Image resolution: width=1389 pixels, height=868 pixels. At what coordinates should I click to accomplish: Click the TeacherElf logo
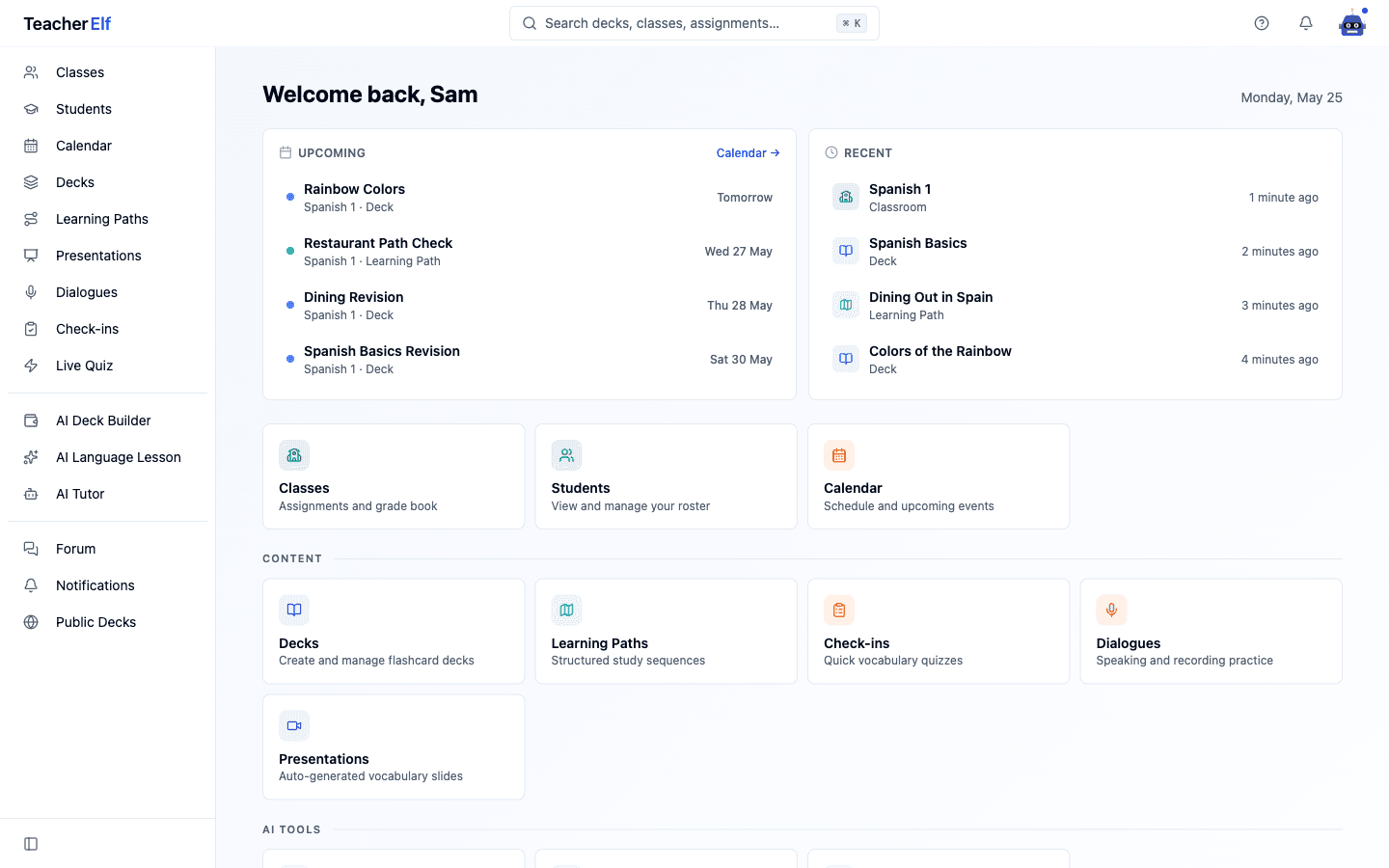pyautogui.click(x=68, y=24)
